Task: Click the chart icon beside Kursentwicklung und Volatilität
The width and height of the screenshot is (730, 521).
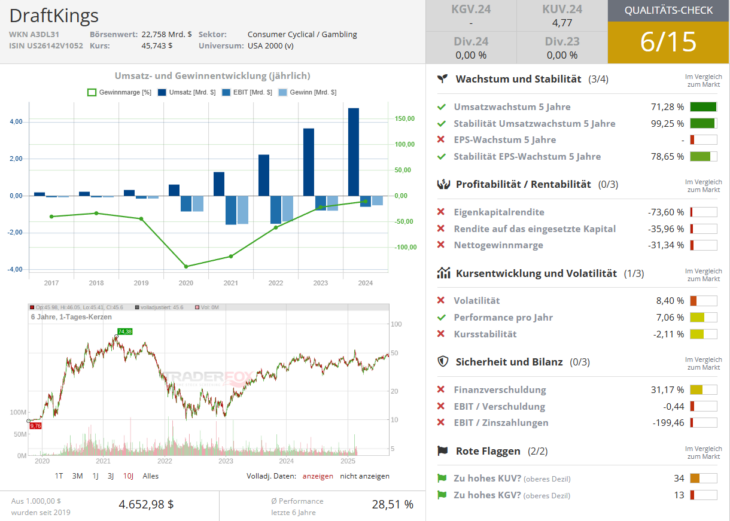Action: pos(443,273)
